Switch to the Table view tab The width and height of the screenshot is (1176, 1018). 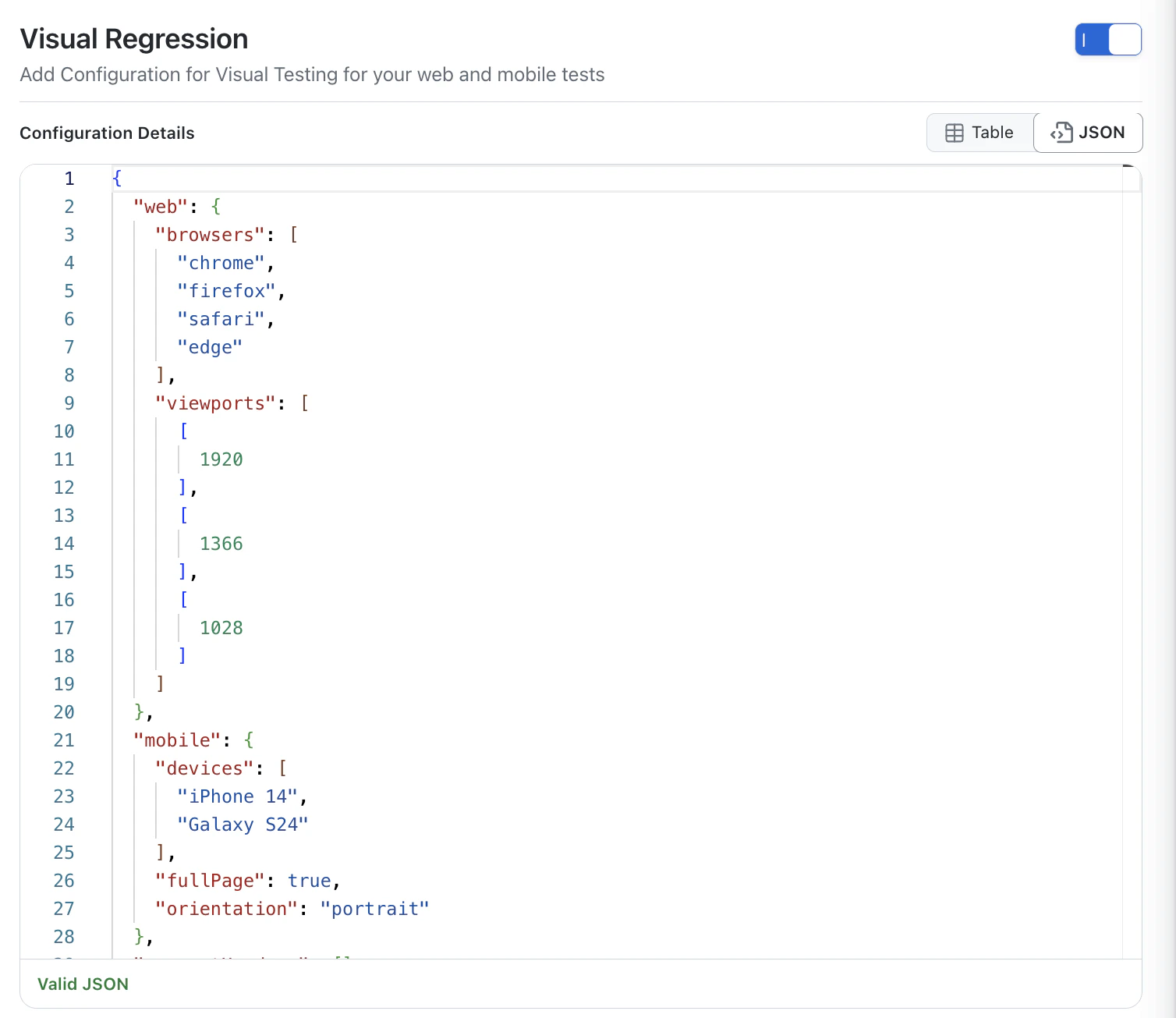[979, 133]
